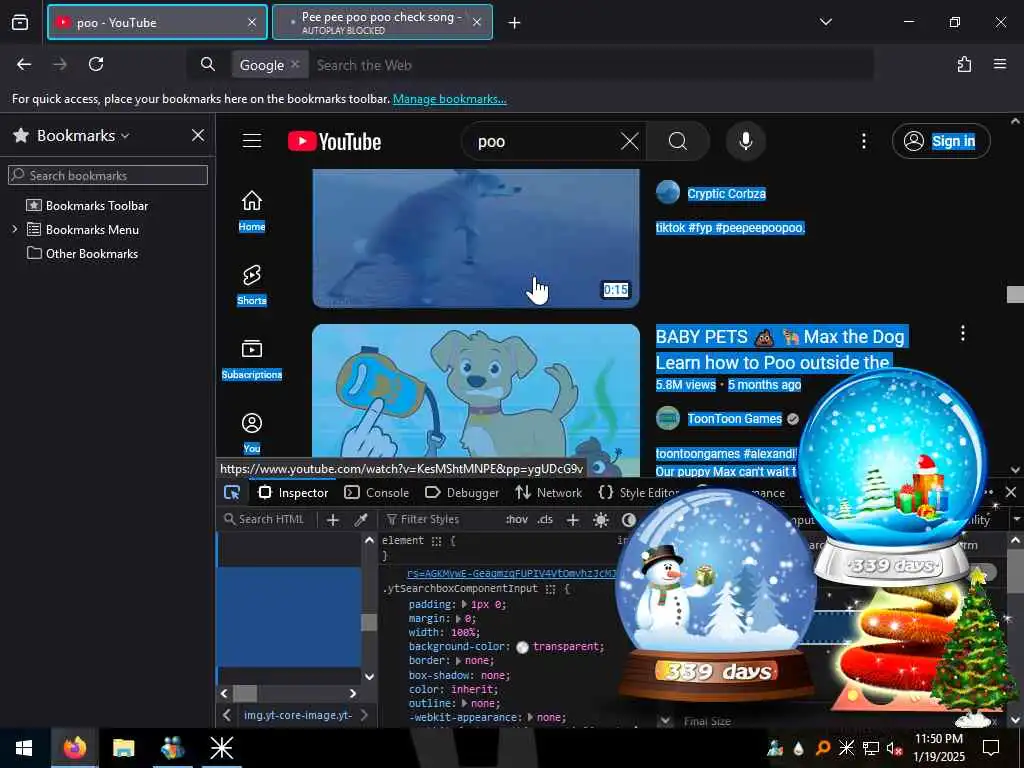Toggle dark color scheme simulation icon

pyautogui.click(x=629, y=520)
